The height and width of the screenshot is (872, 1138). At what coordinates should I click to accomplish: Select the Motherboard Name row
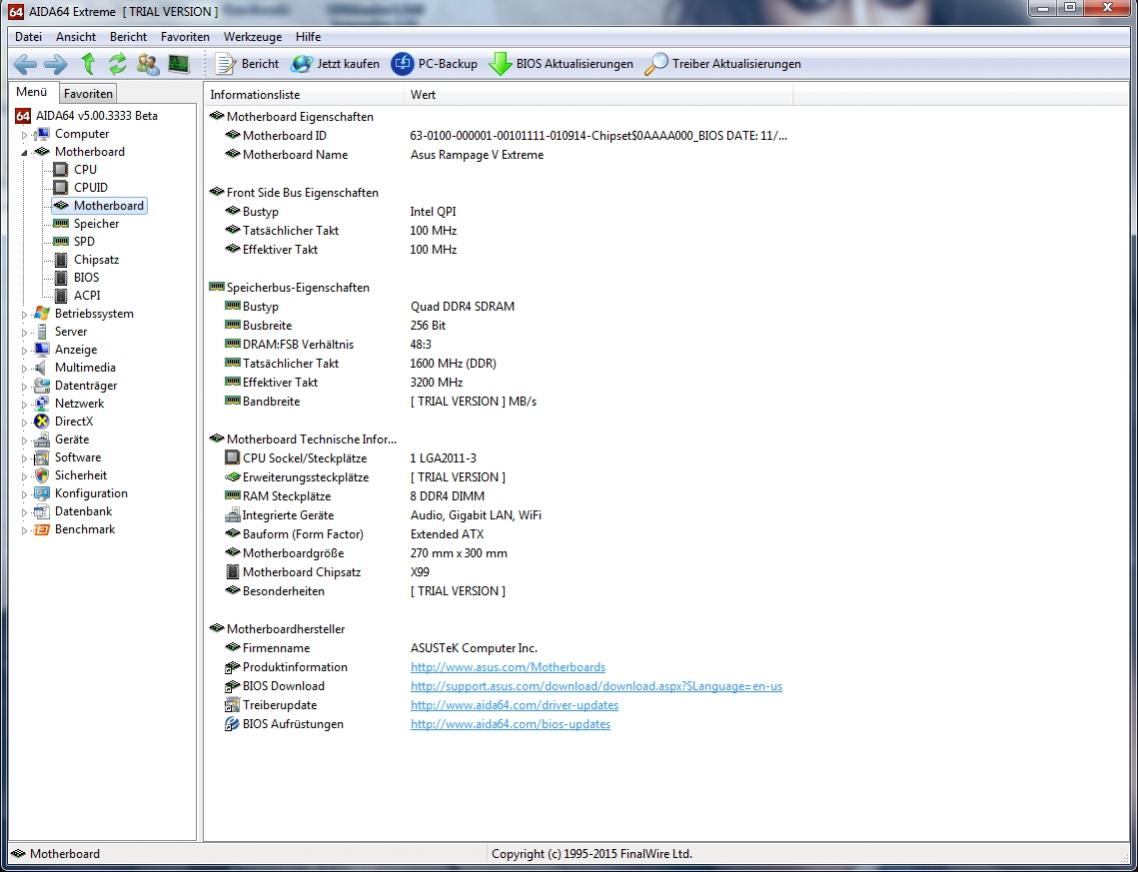[x=384, y=155]
